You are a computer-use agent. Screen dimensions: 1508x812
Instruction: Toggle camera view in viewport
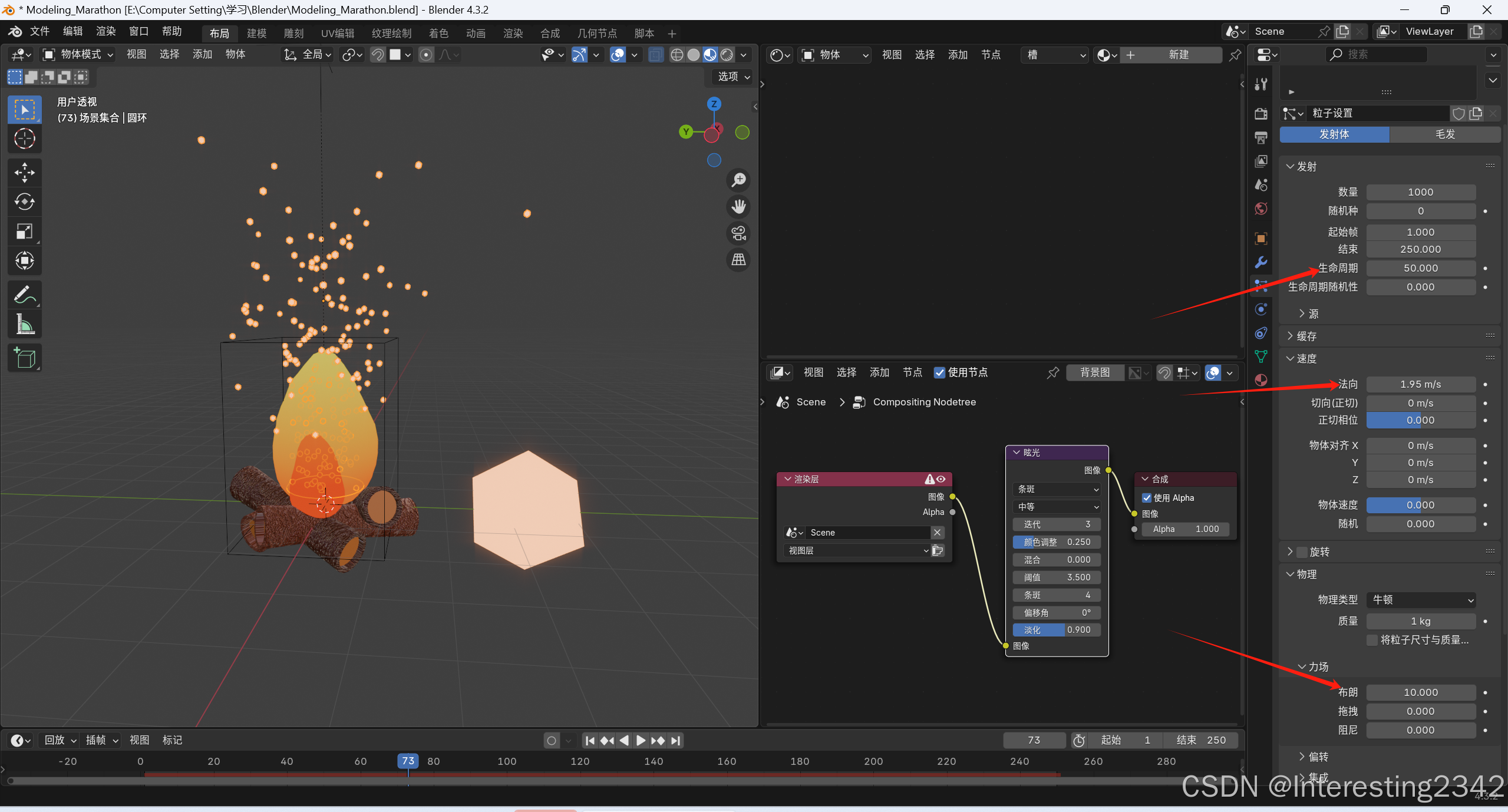[738, 233]
